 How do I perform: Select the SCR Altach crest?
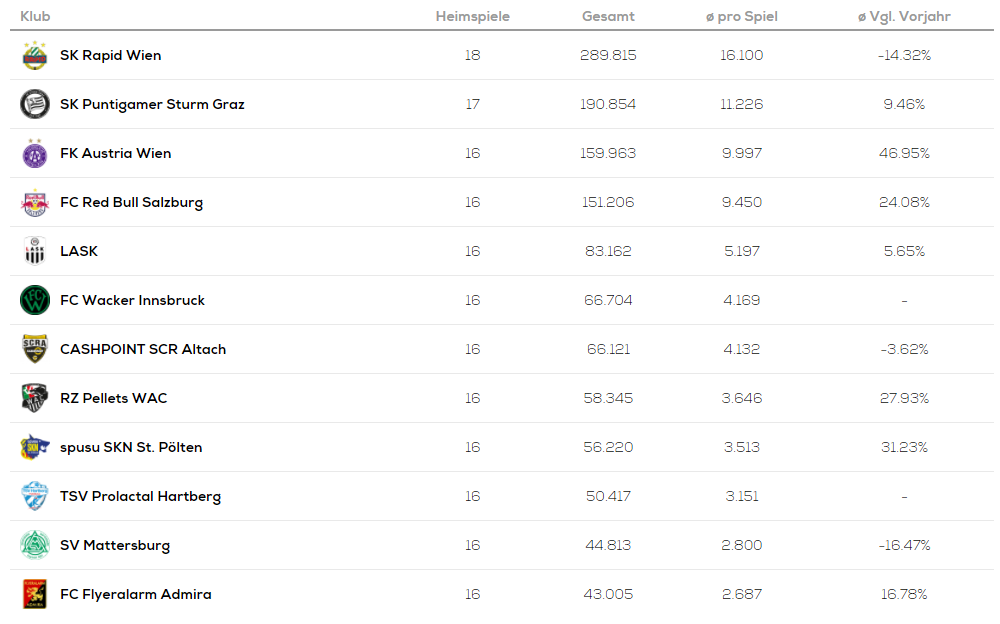tap(35, 349)
